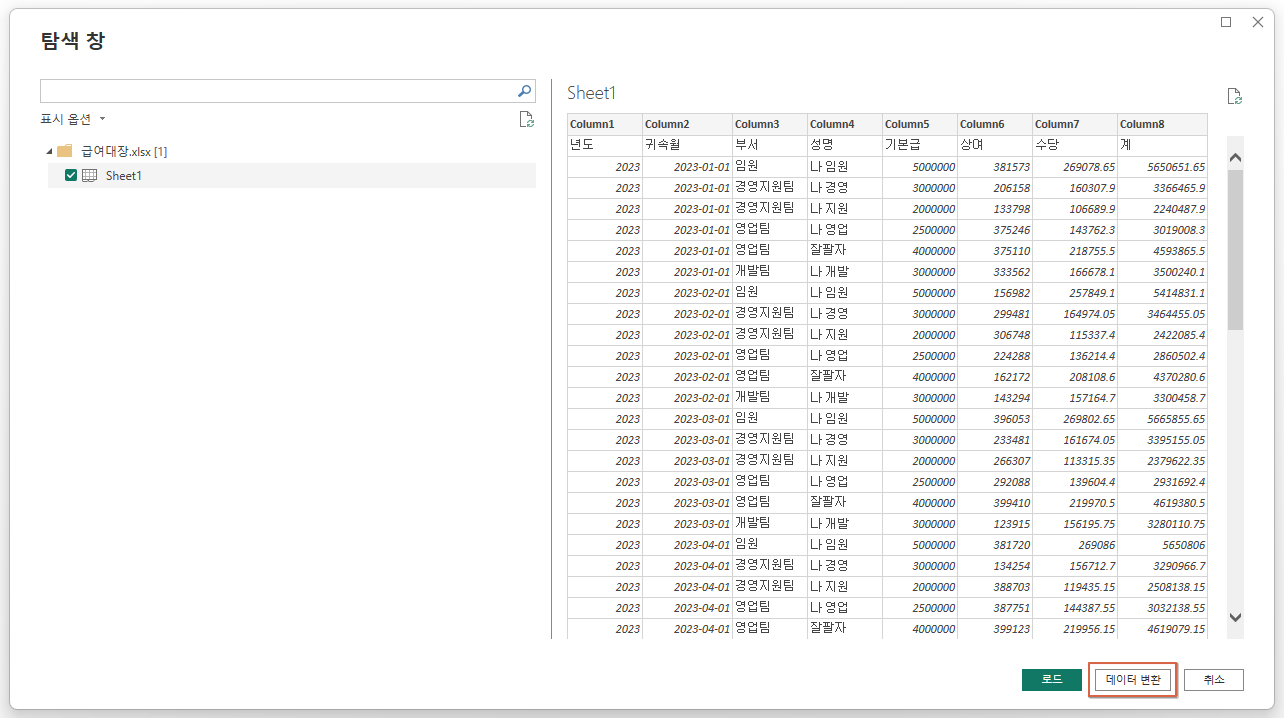Click the 계 cell
Viewport: 1284px width, 718px height.
[1162, 145]
